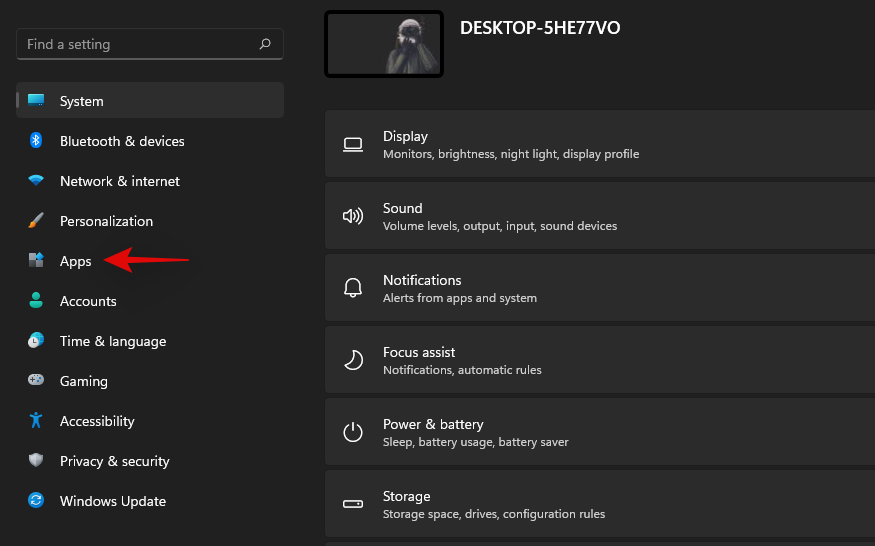This screenshot has height=546, width=875.
Task: Click the Privacy & security shield icon
Action: click(36, 461)
